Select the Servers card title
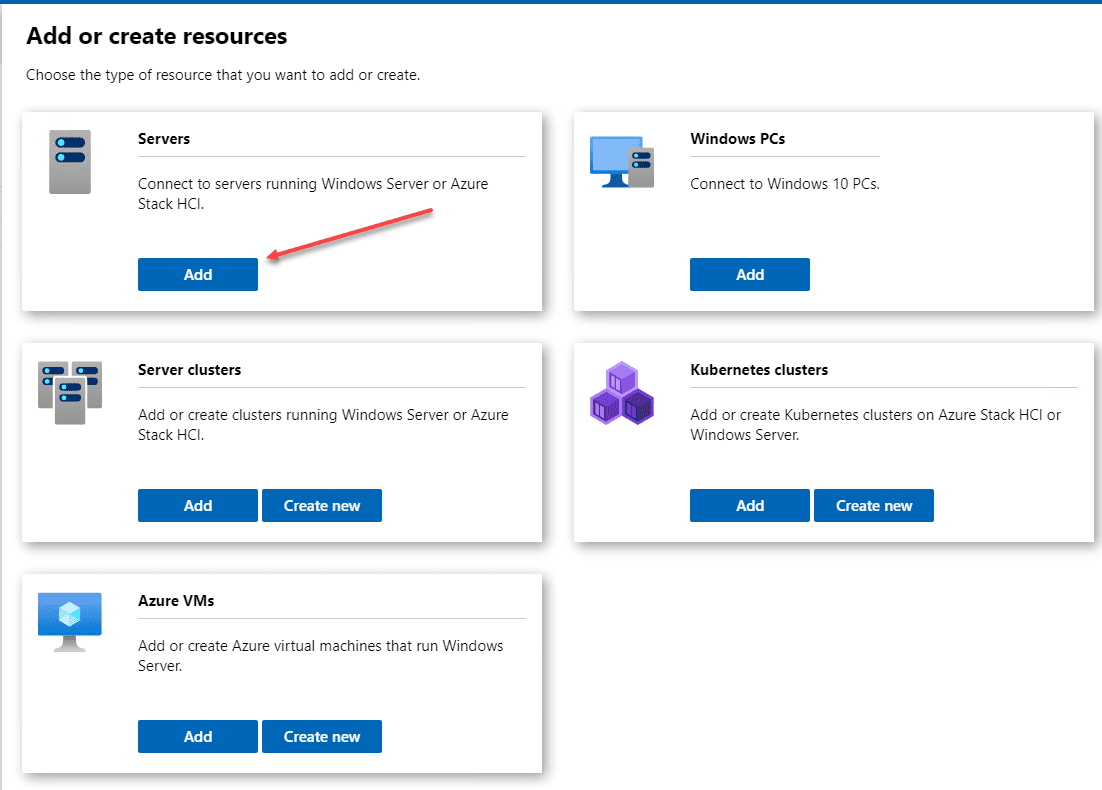Screen dimensions: 1102x790 pyautogui.click(x=164, y=139)
